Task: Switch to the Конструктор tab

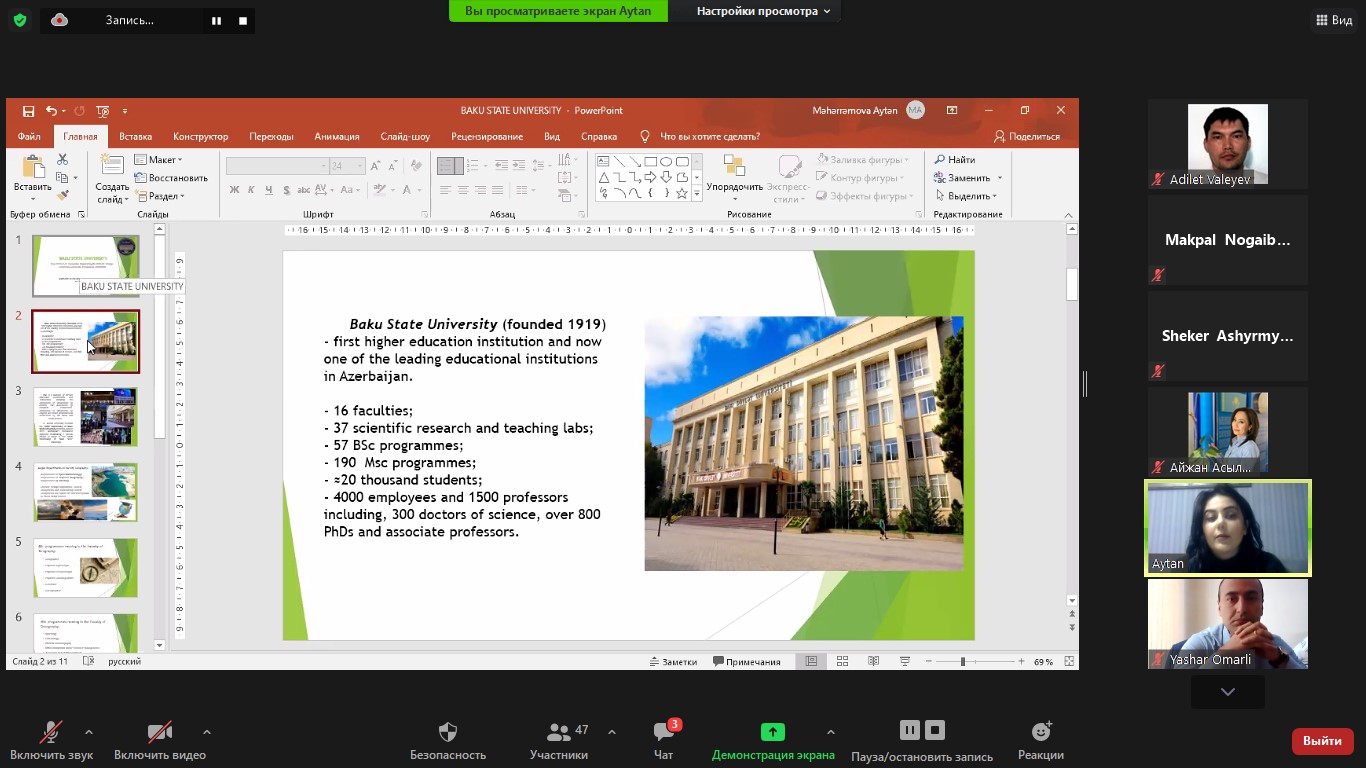Action: (x=200, y=137)
